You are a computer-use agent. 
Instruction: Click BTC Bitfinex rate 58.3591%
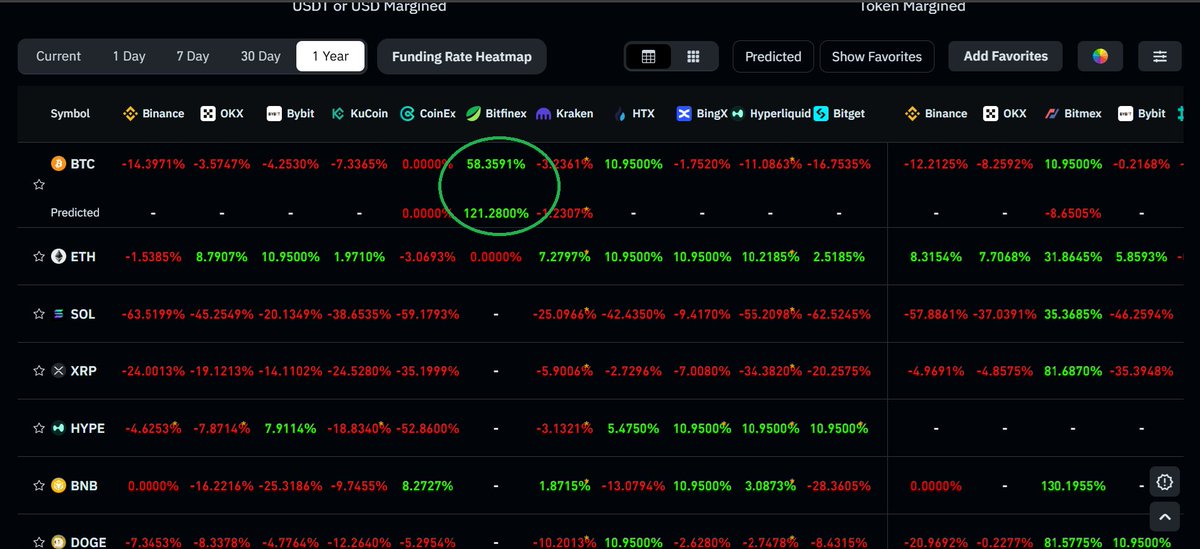coord(495,164)
